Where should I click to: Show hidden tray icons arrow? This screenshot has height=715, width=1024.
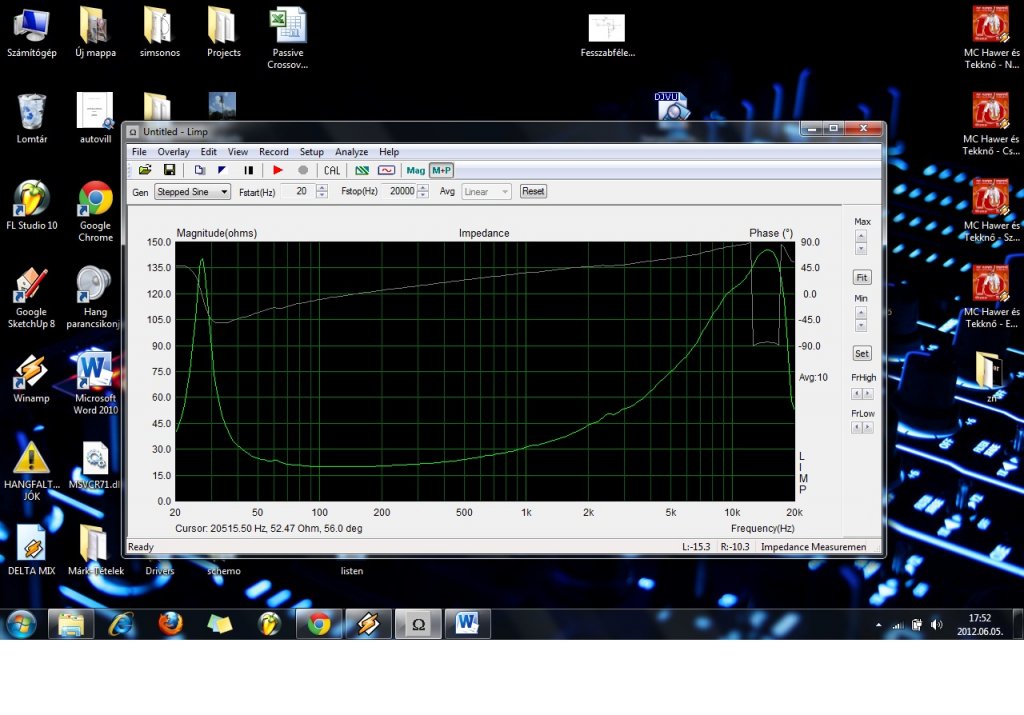879,625
